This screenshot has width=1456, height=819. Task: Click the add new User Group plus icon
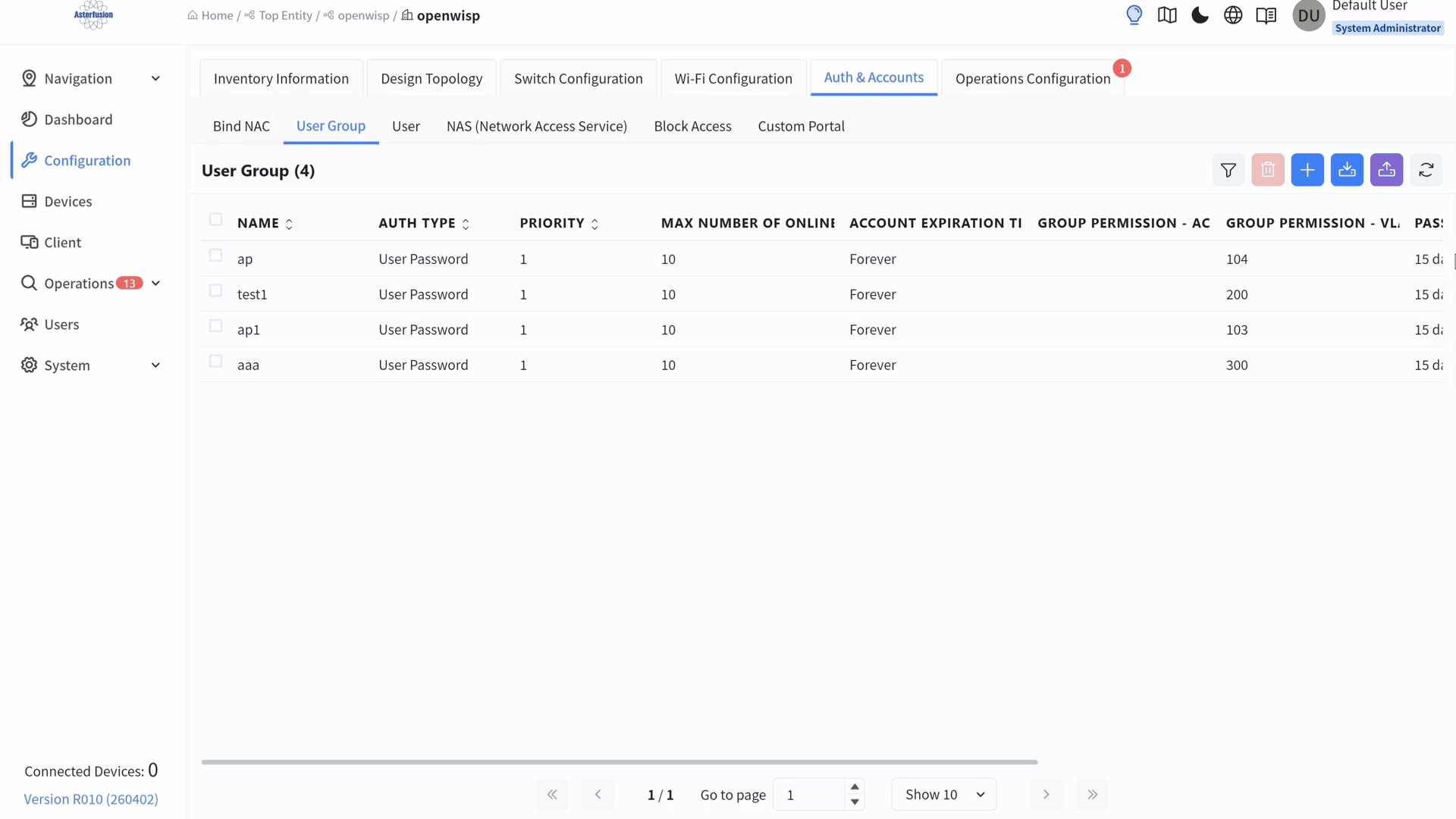1307,170
